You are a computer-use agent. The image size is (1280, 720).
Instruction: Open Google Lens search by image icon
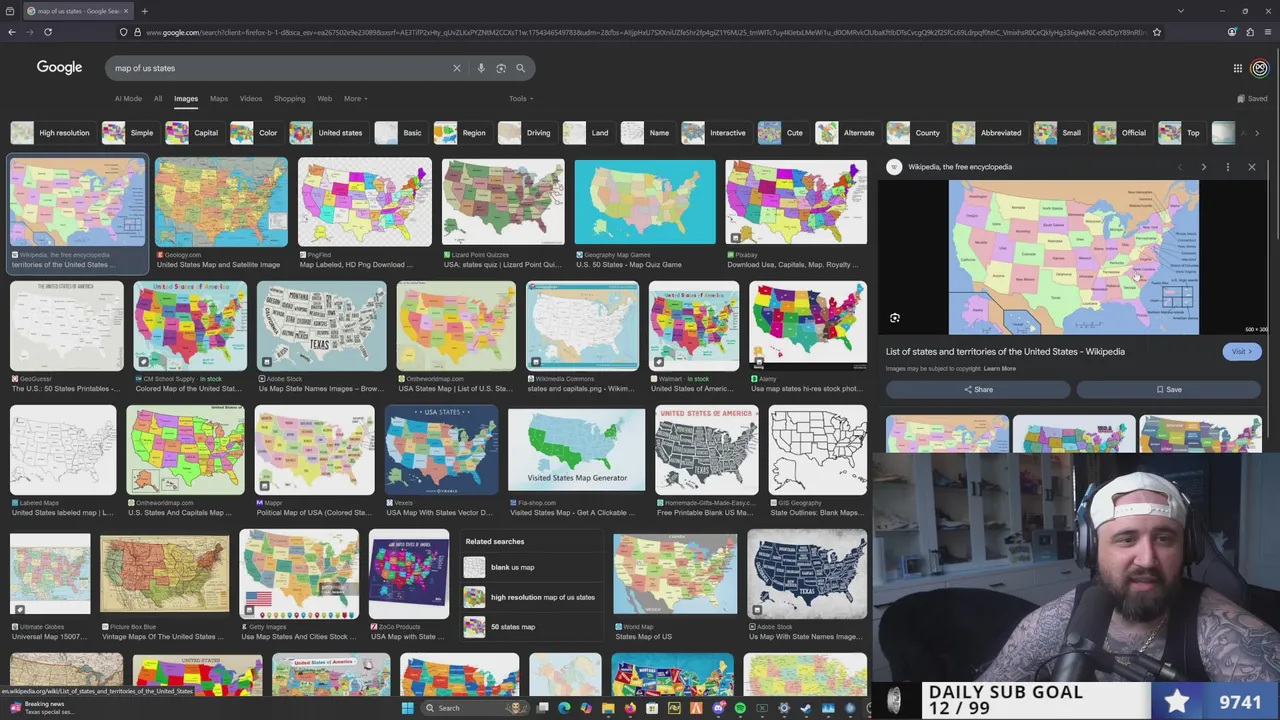501,68
